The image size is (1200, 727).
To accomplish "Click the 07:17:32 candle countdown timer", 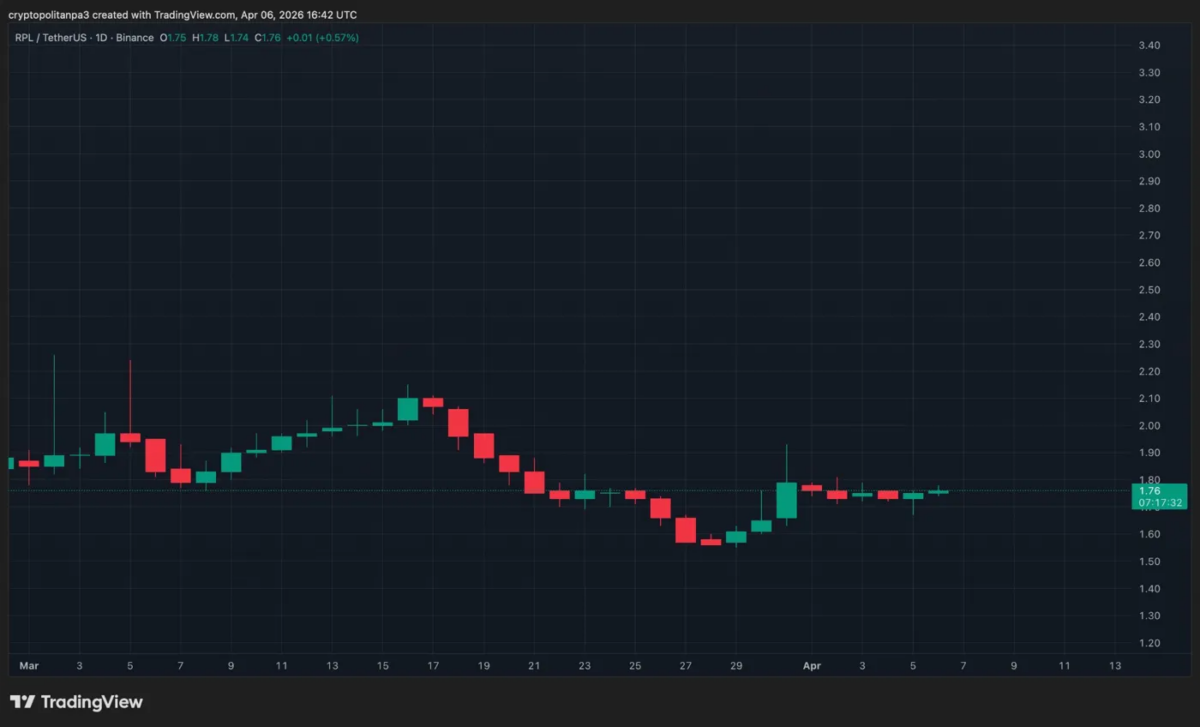I will coord(1159,503).
